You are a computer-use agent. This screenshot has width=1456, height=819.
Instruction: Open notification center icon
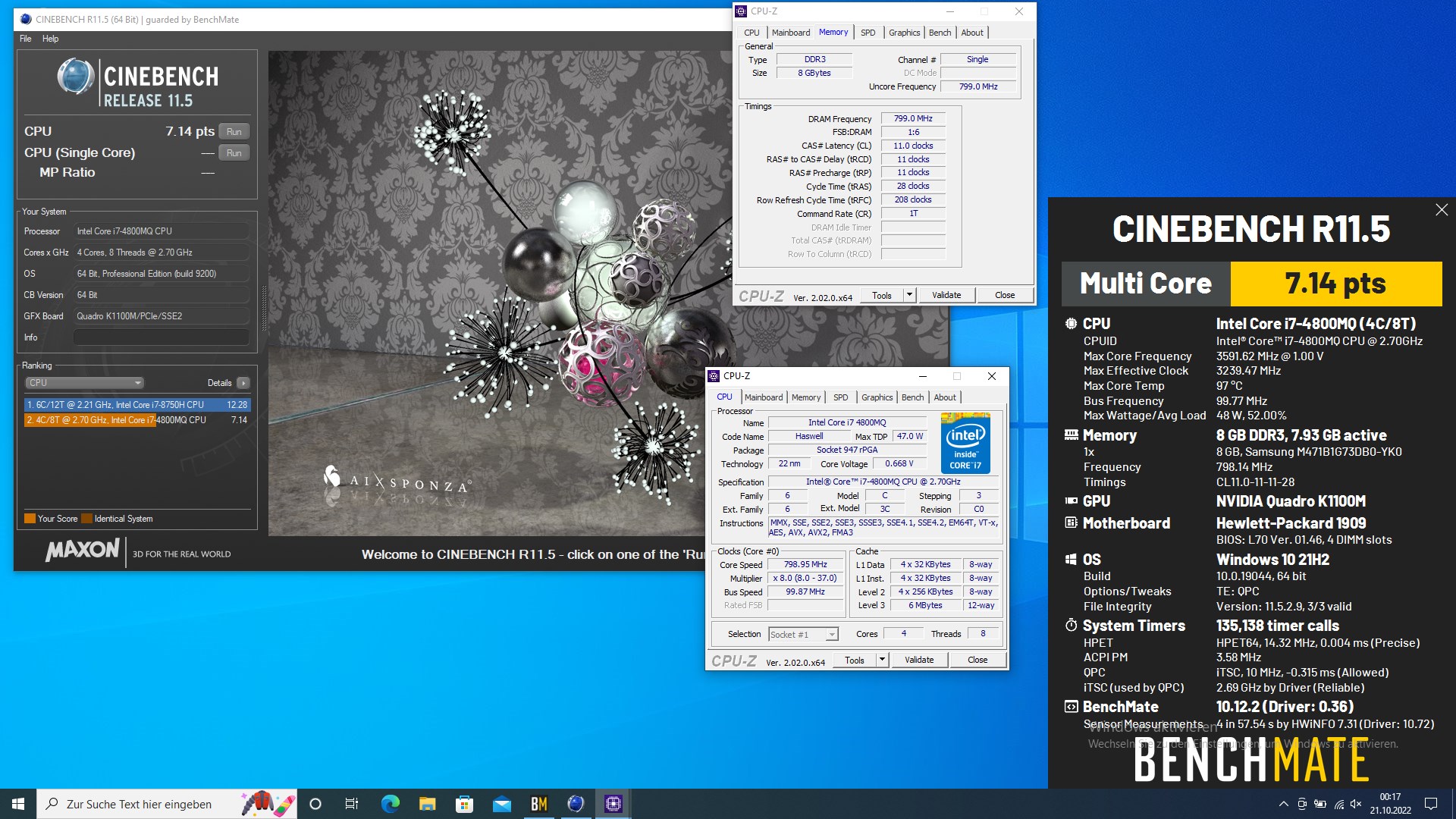tap(1431, 804)
